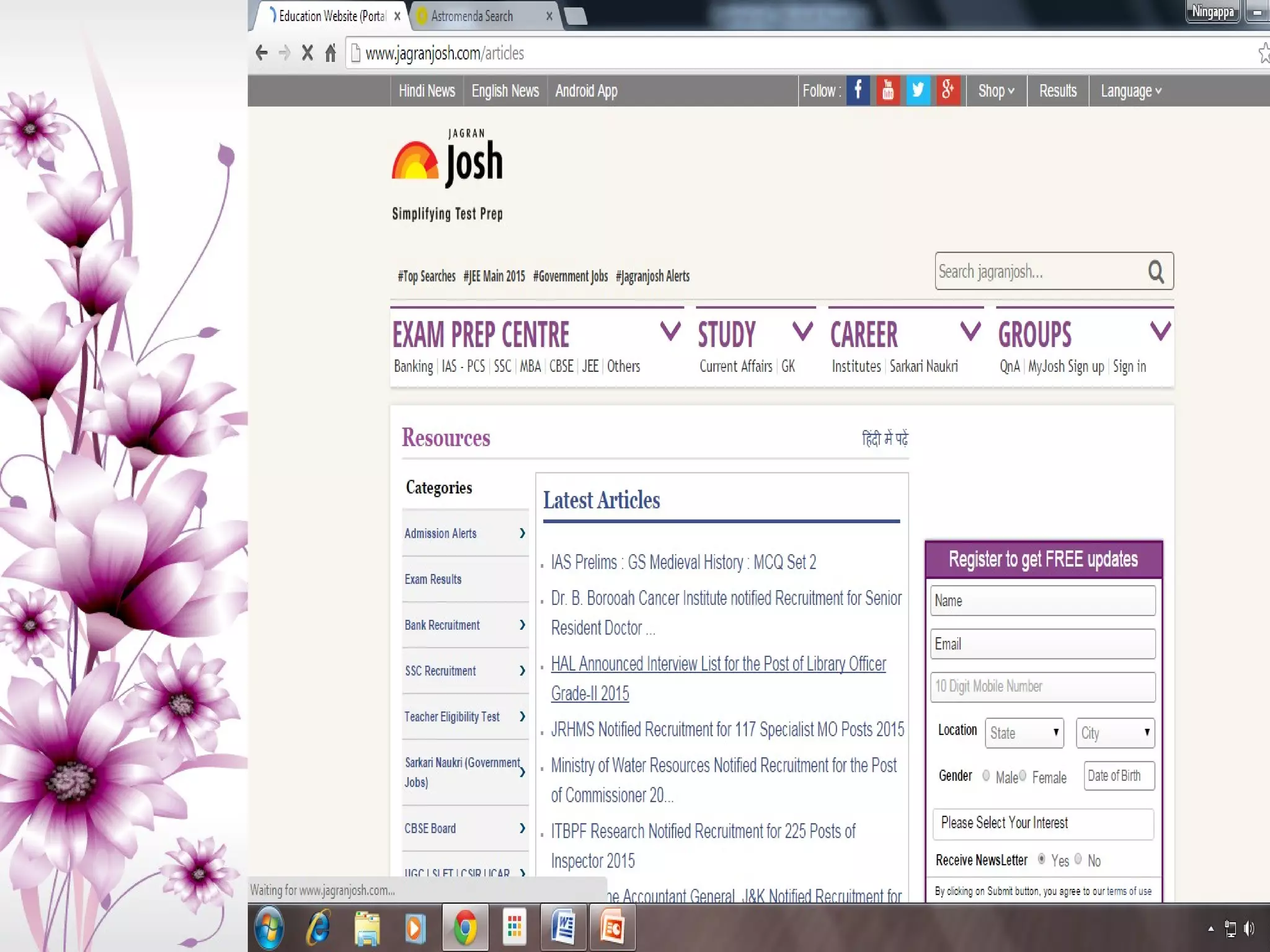Image resolution: width=1270 pixels, height=952 pixels.
Task: Launch Internet Explorer from taskbar
Action: click(319, 928)
